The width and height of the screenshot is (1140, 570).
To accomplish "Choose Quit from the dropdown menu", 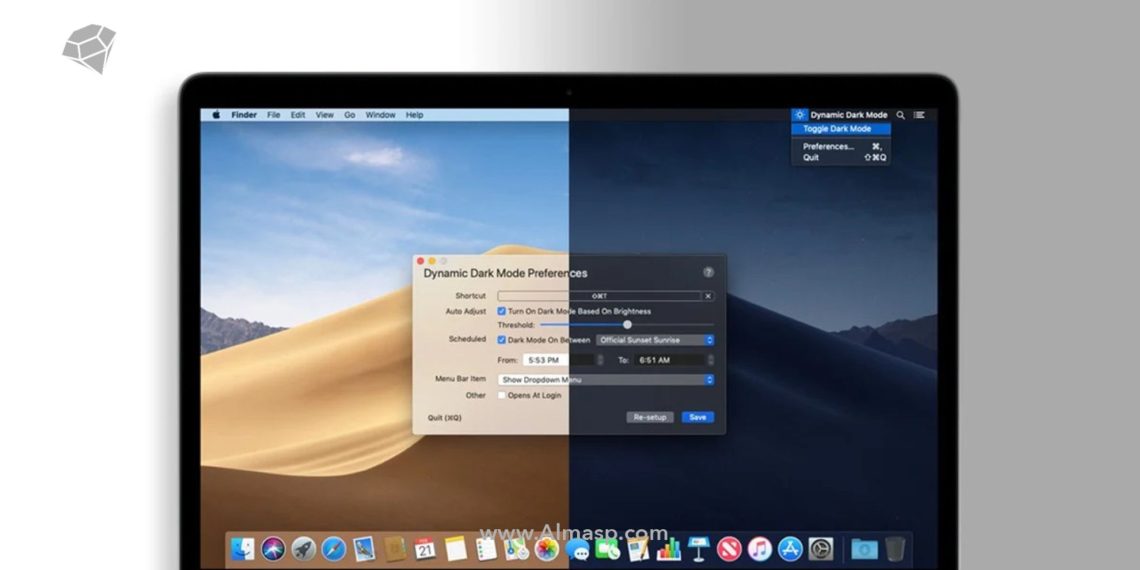I will 840,157.
